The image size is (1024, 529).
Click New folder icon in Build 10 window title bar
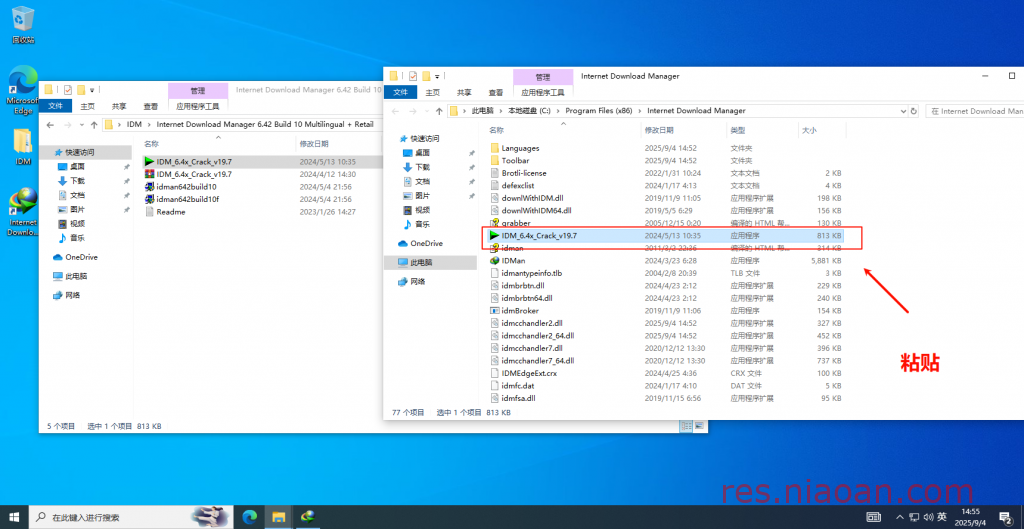point(82,90)
